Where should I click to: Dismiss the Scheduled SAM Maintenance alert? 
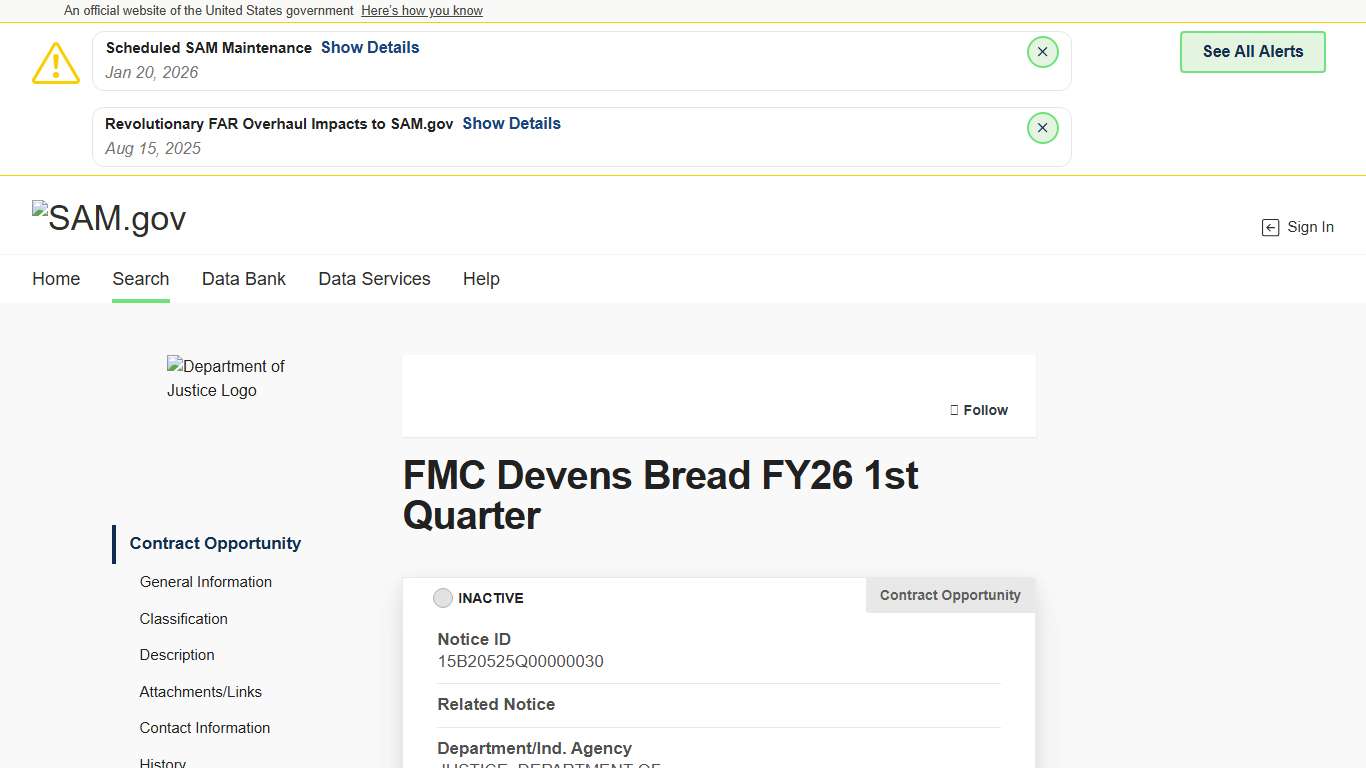click(1042, 52)
